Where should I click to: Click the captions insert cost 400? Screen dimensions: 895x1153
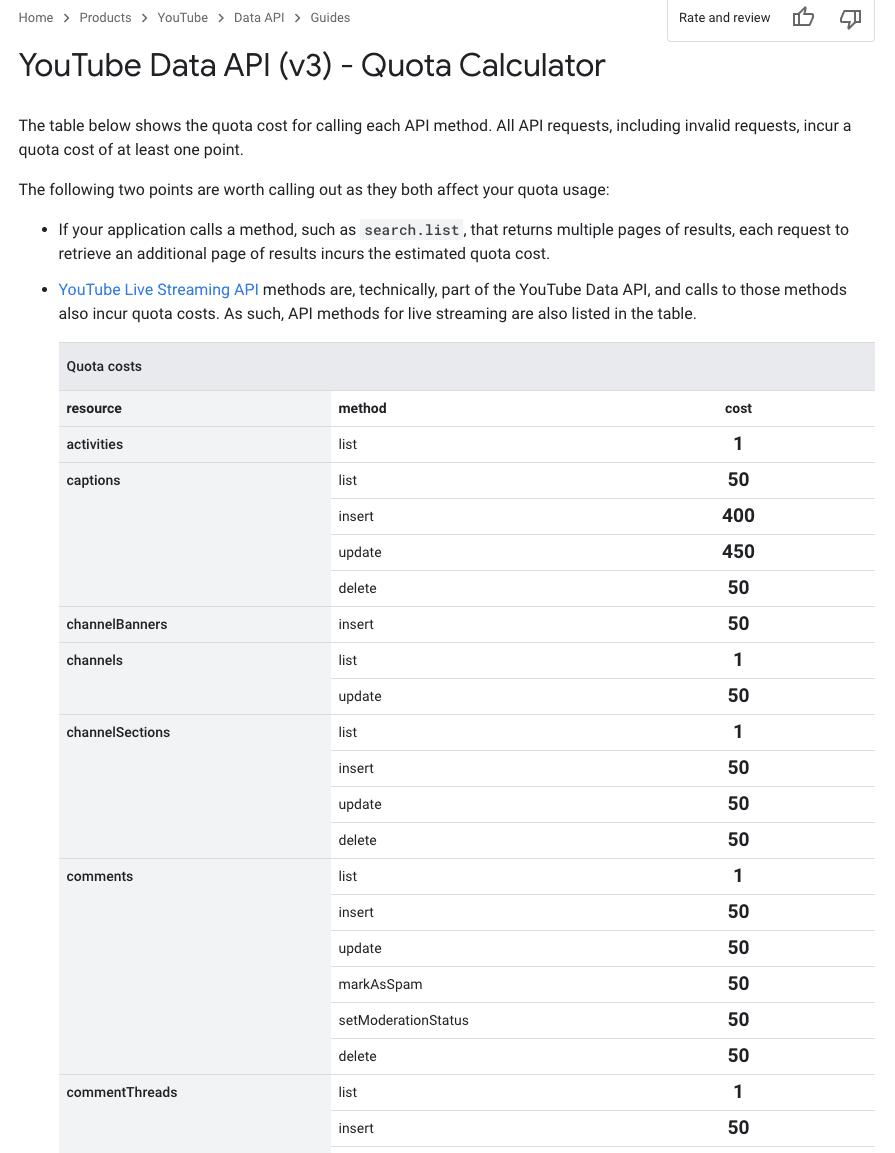coord(738,516)
